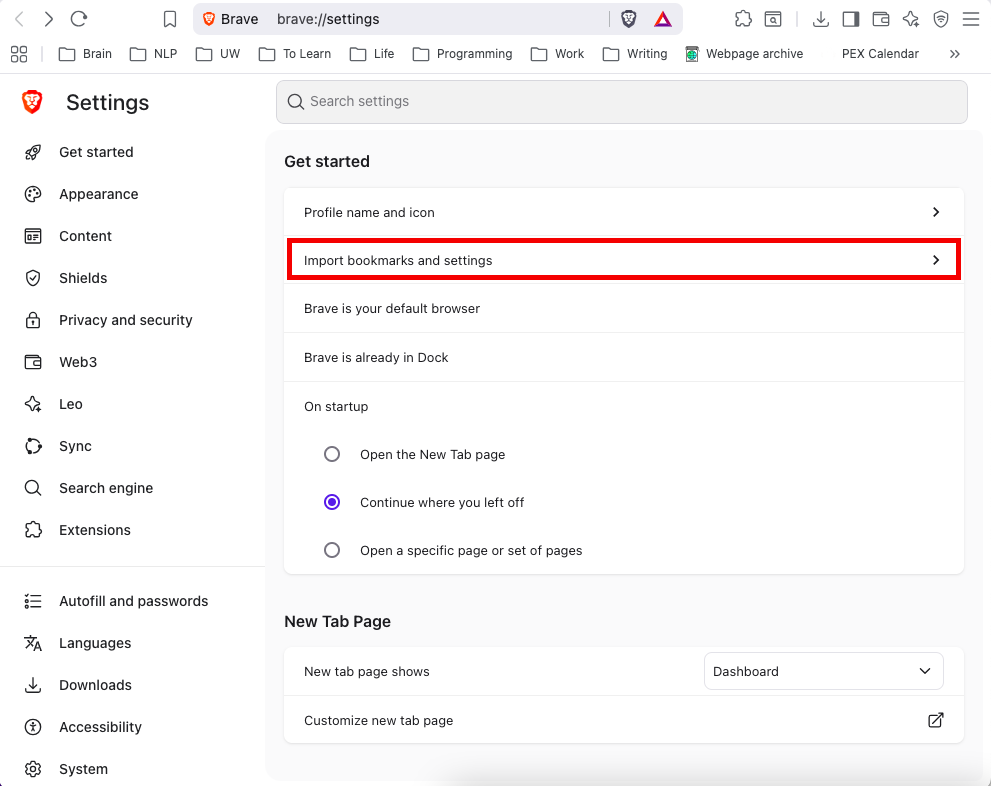Open Leo AI star icon in toolbar

pos(911,19)
